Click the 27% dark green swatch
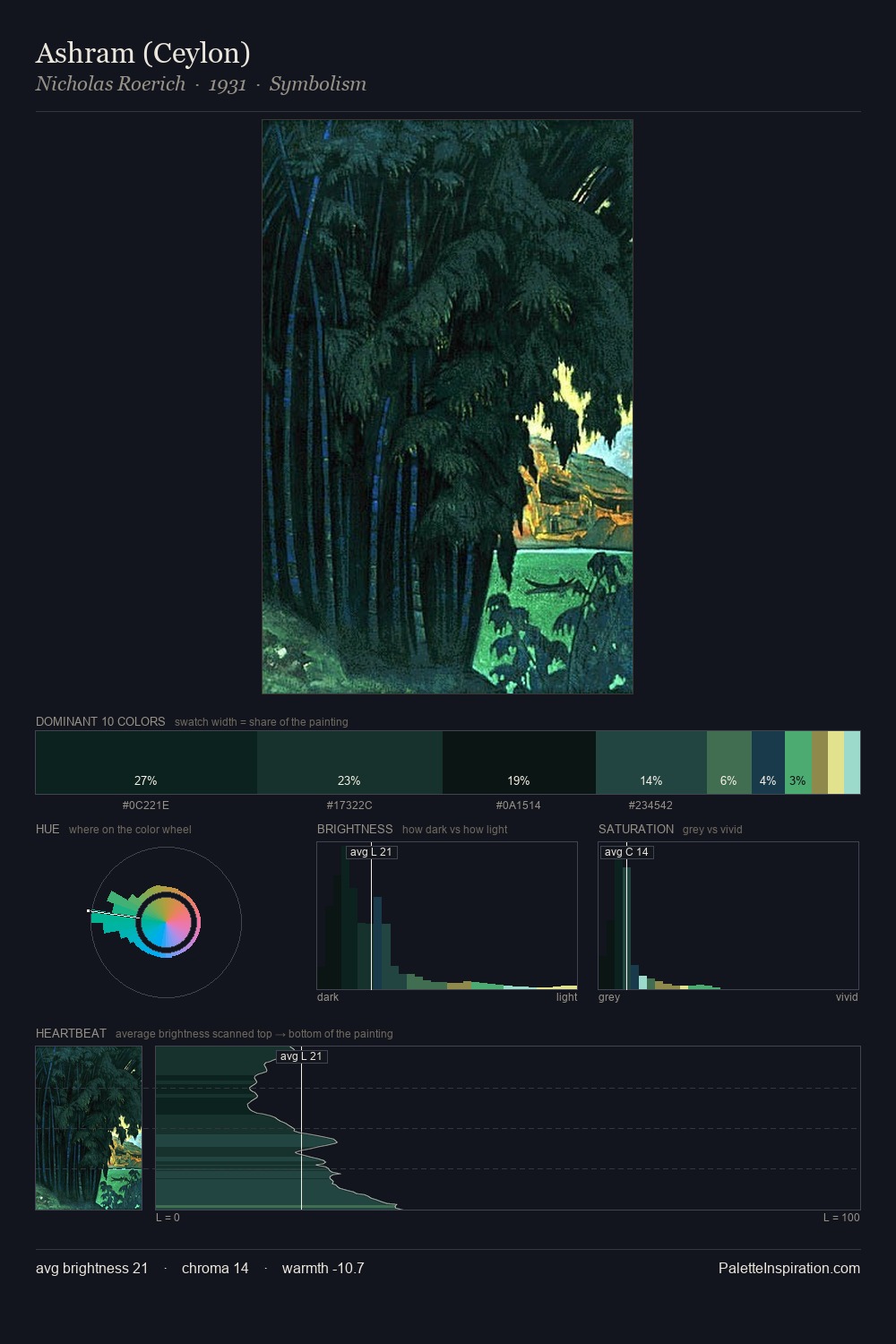896x1344 pixels. [x=146, y=762]
